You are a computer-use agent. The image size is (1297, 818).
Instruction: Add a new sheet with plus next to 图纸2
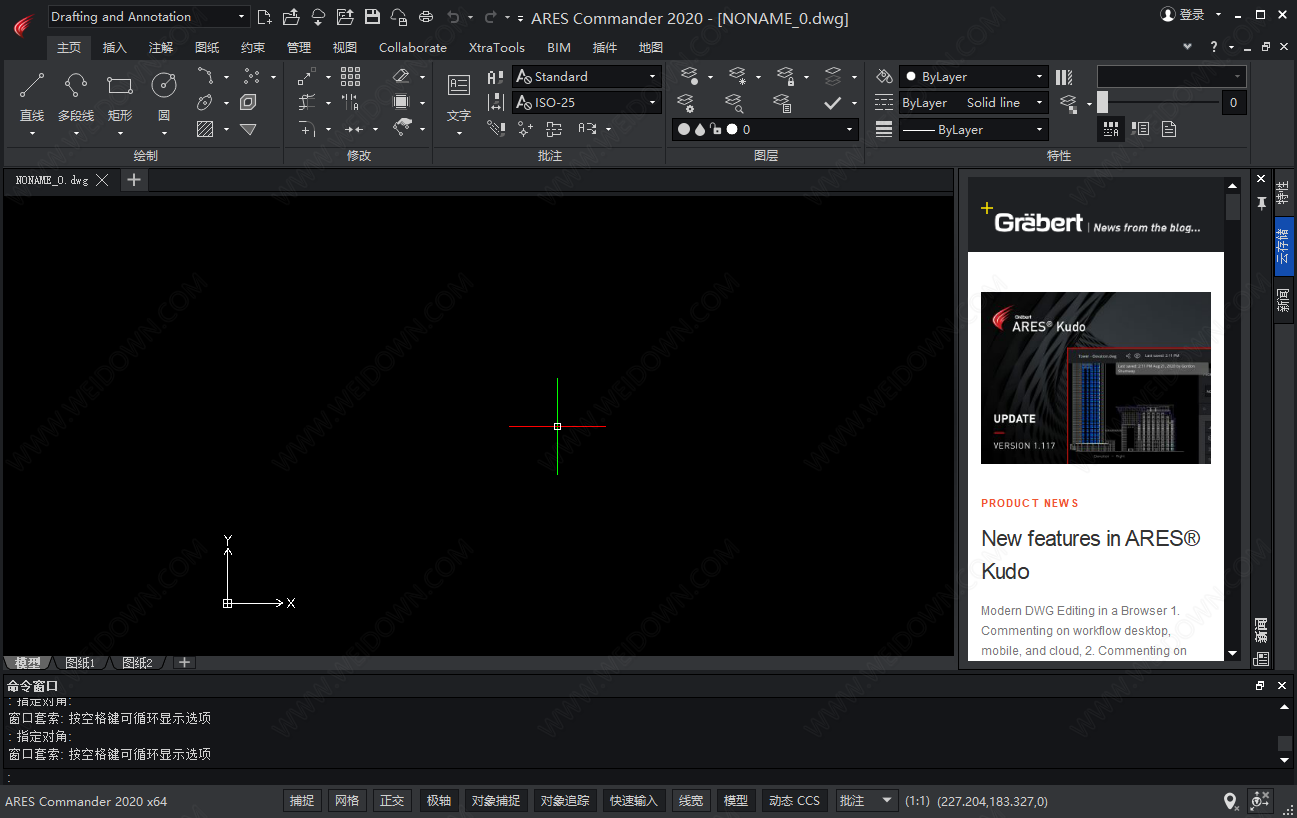(184, 662)
